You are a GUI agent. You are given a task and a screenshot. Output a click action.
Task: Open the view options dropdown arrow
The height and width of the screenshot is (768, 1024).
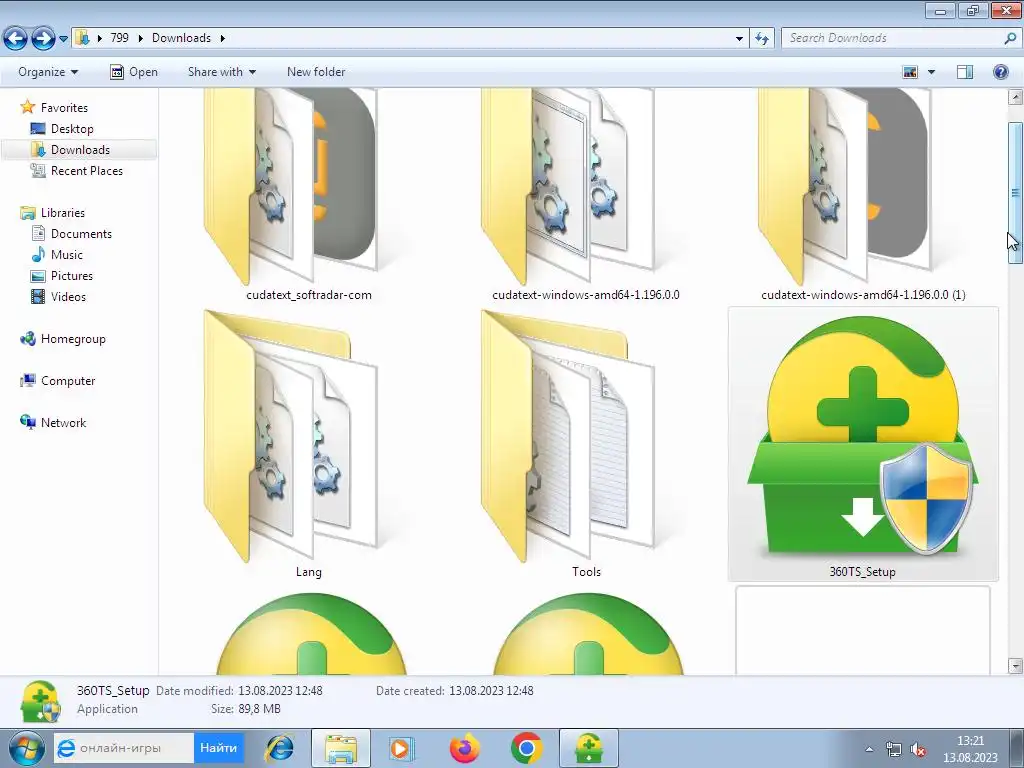click(x=931, y=72)
